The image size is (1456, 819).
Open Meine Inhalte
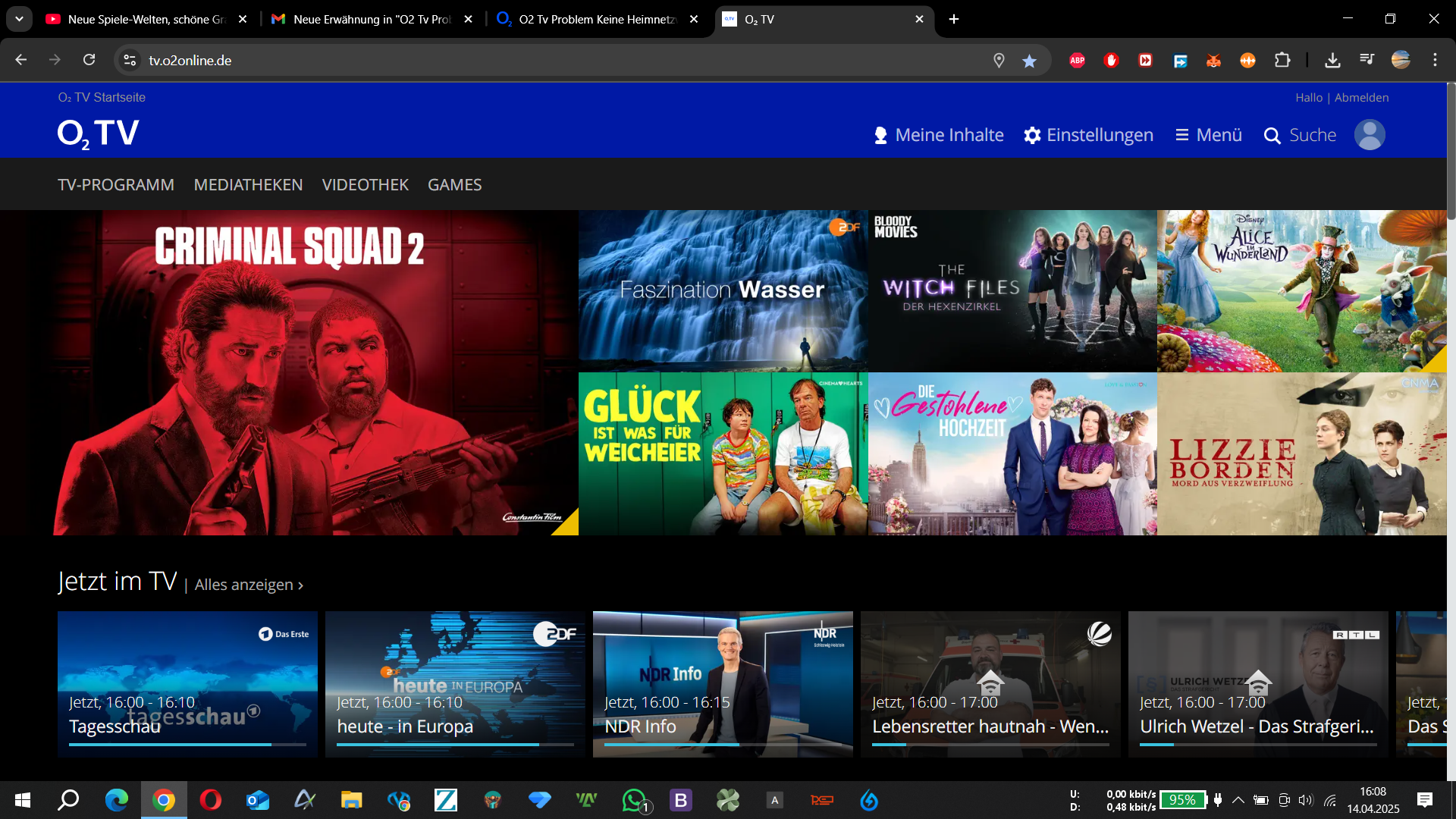[x=939, y=135]
